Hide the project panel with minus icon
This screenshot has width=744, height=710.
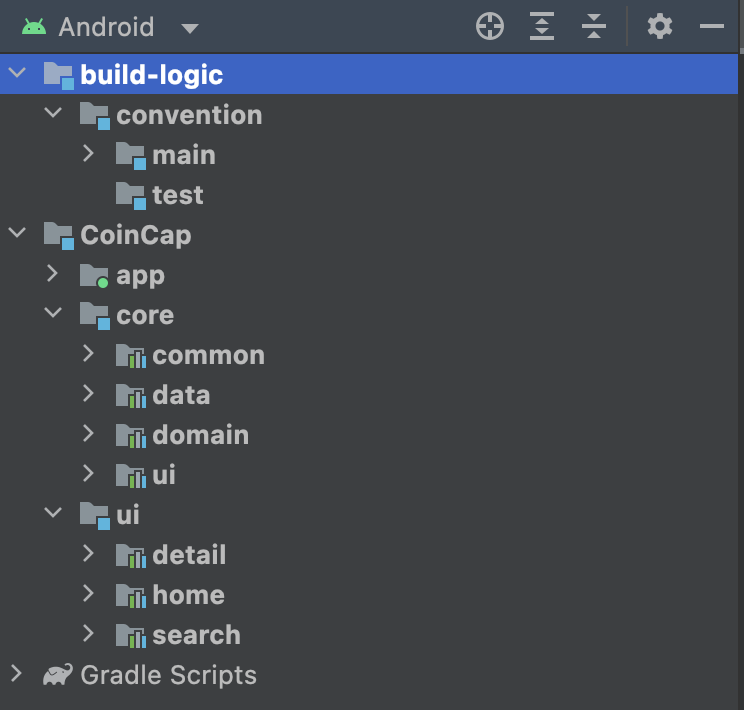click(x=712, y=26)
